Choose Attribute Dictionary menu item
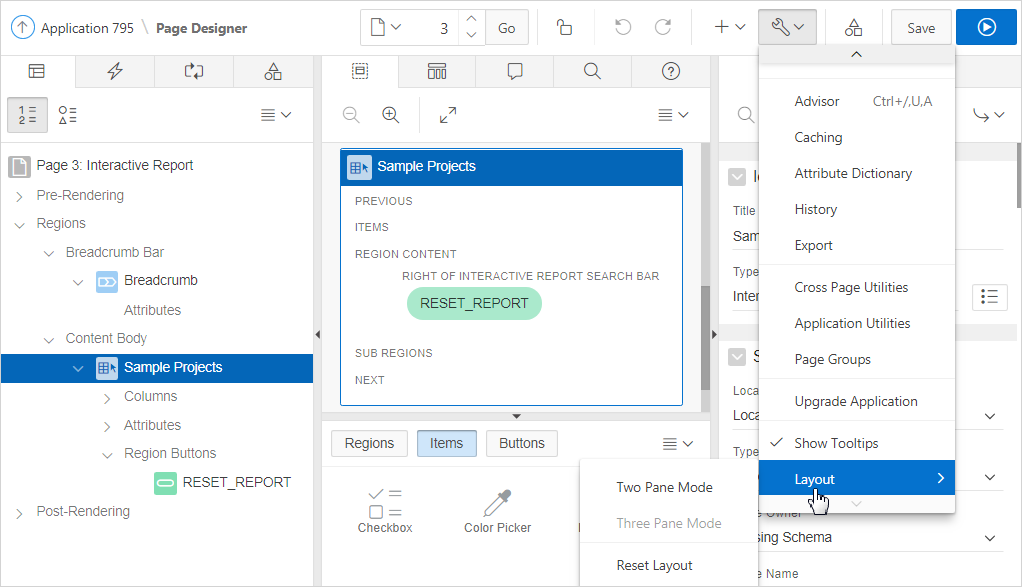The height and width of the screenshot is (587, 1022). [x=857, y=173]
